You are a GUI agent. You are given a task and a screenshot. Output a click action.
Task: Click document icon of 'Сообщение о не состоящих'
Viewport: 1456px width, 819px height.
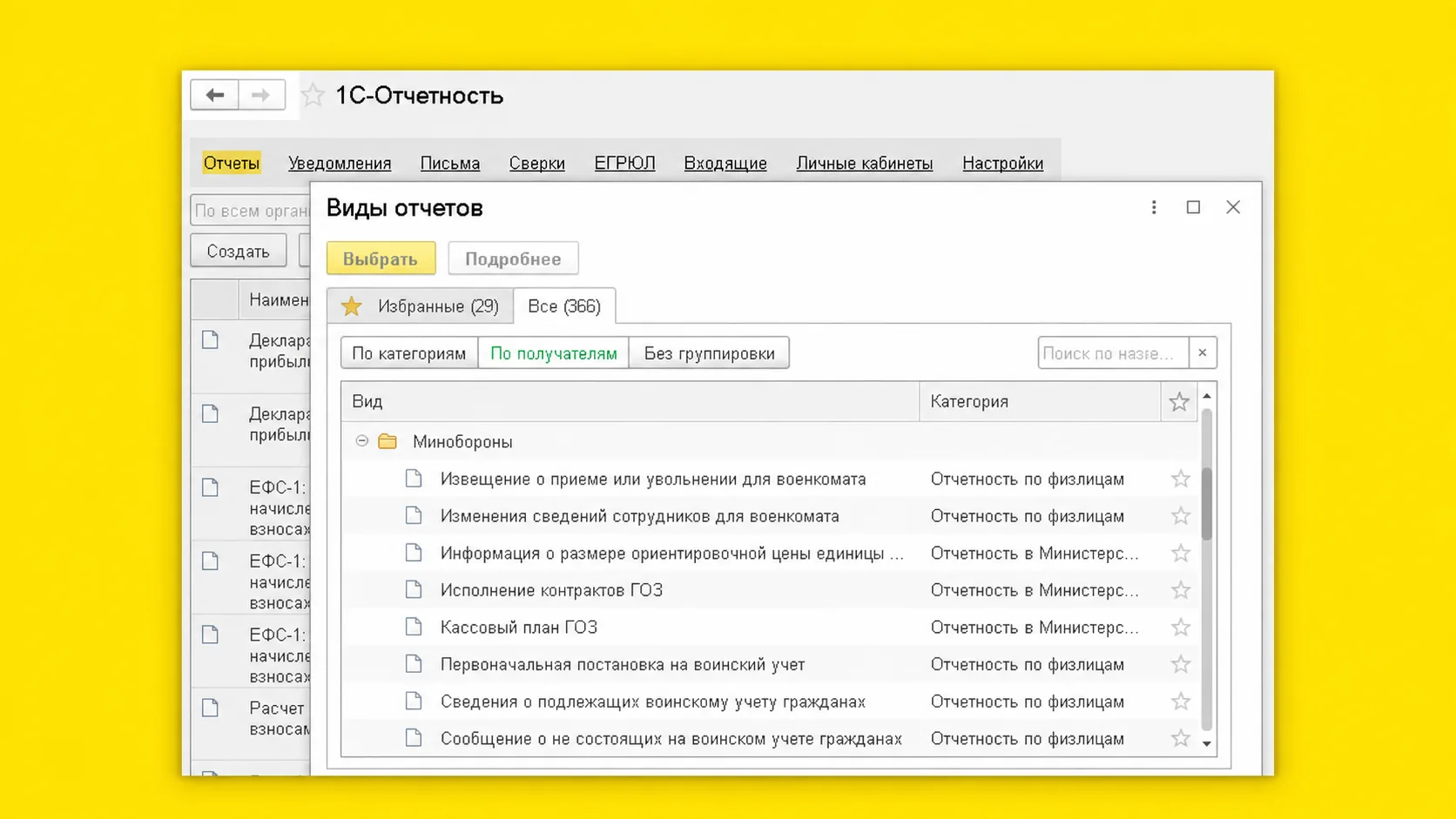point(414,738)
